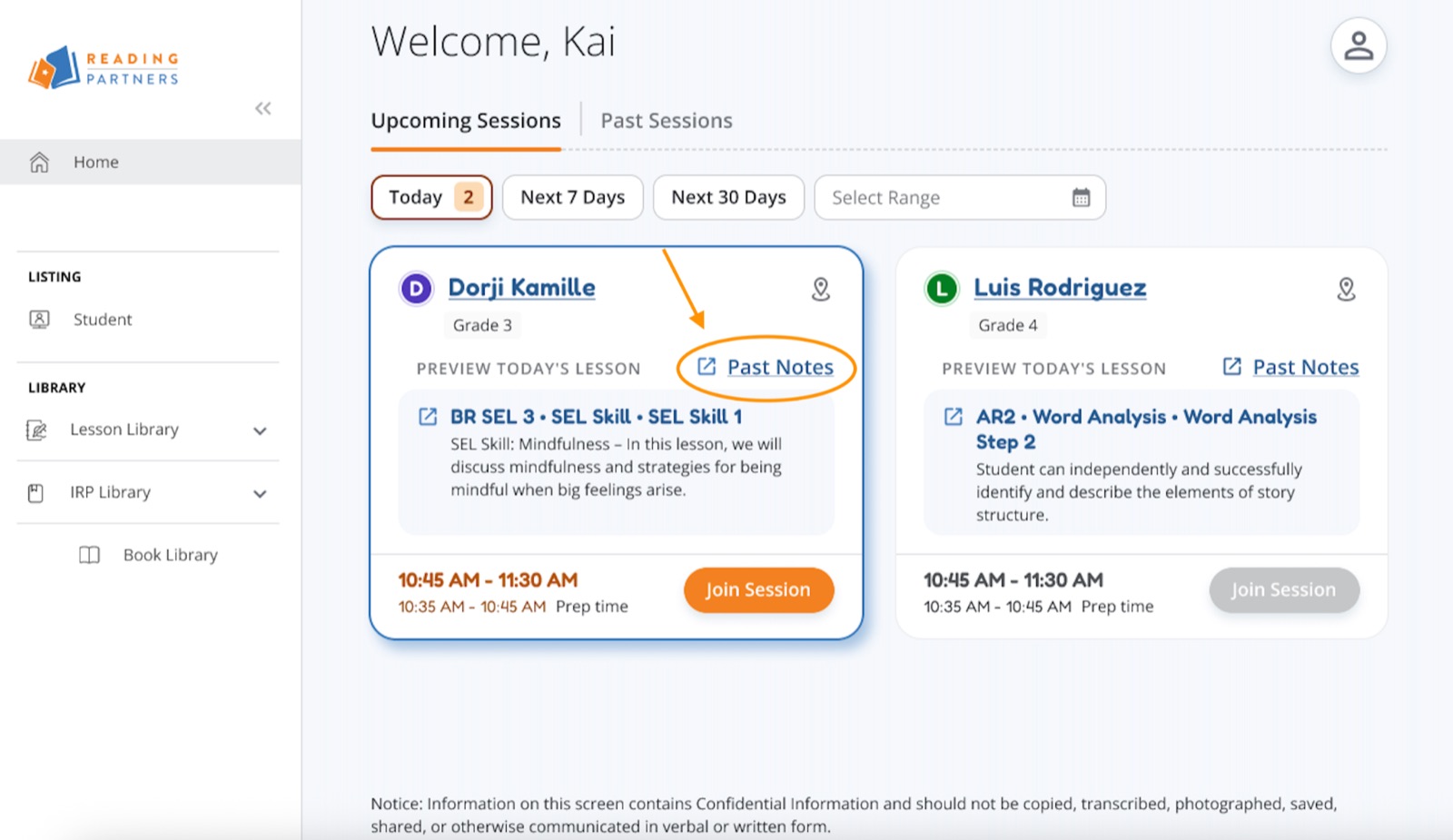Click the Welcome, Kai heading
Image resolution: width=1453 pixels, height=840 pixels.
[493, 42]
